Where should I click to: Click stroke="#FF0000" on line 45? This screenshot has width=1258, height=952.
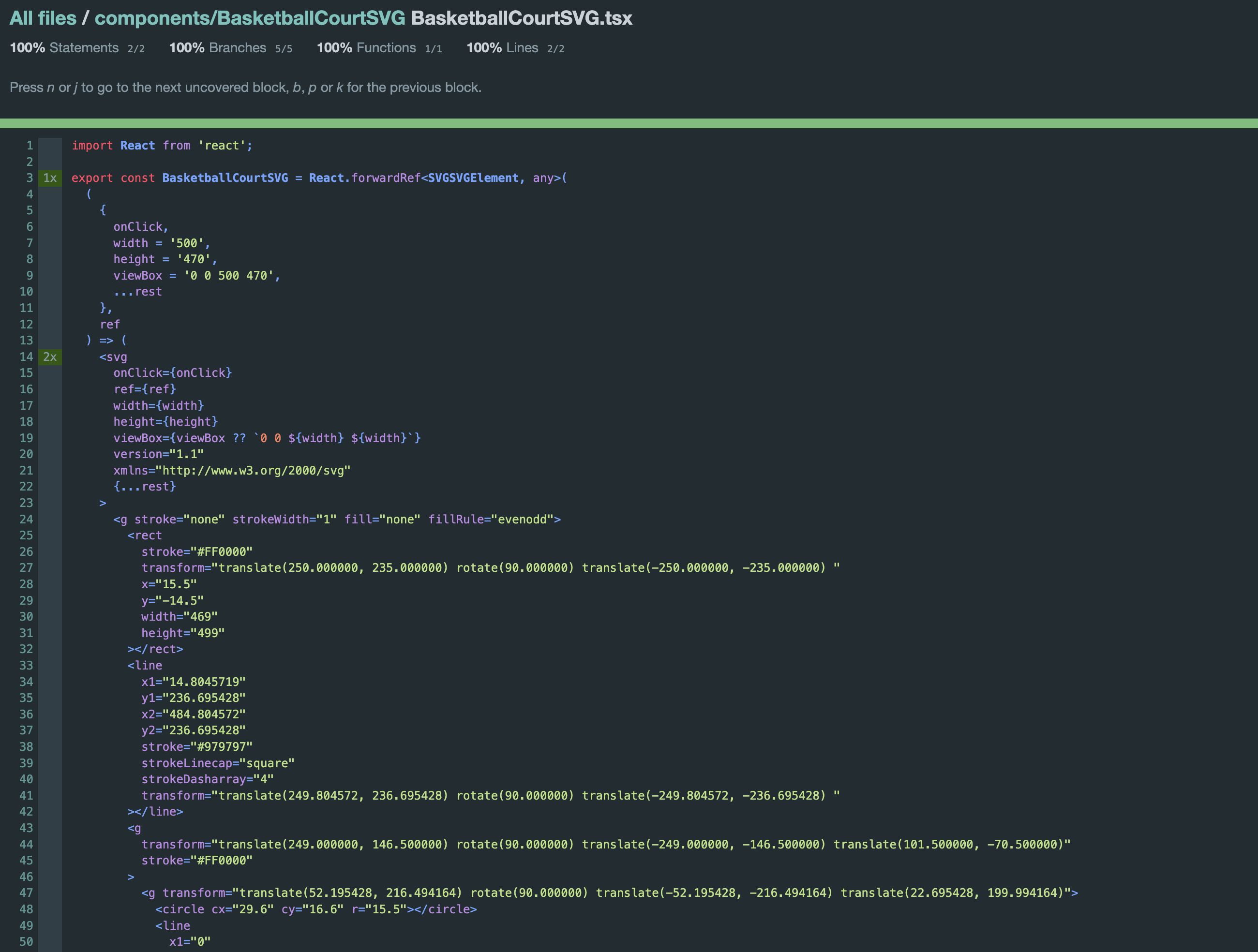[x=197, y=861]
